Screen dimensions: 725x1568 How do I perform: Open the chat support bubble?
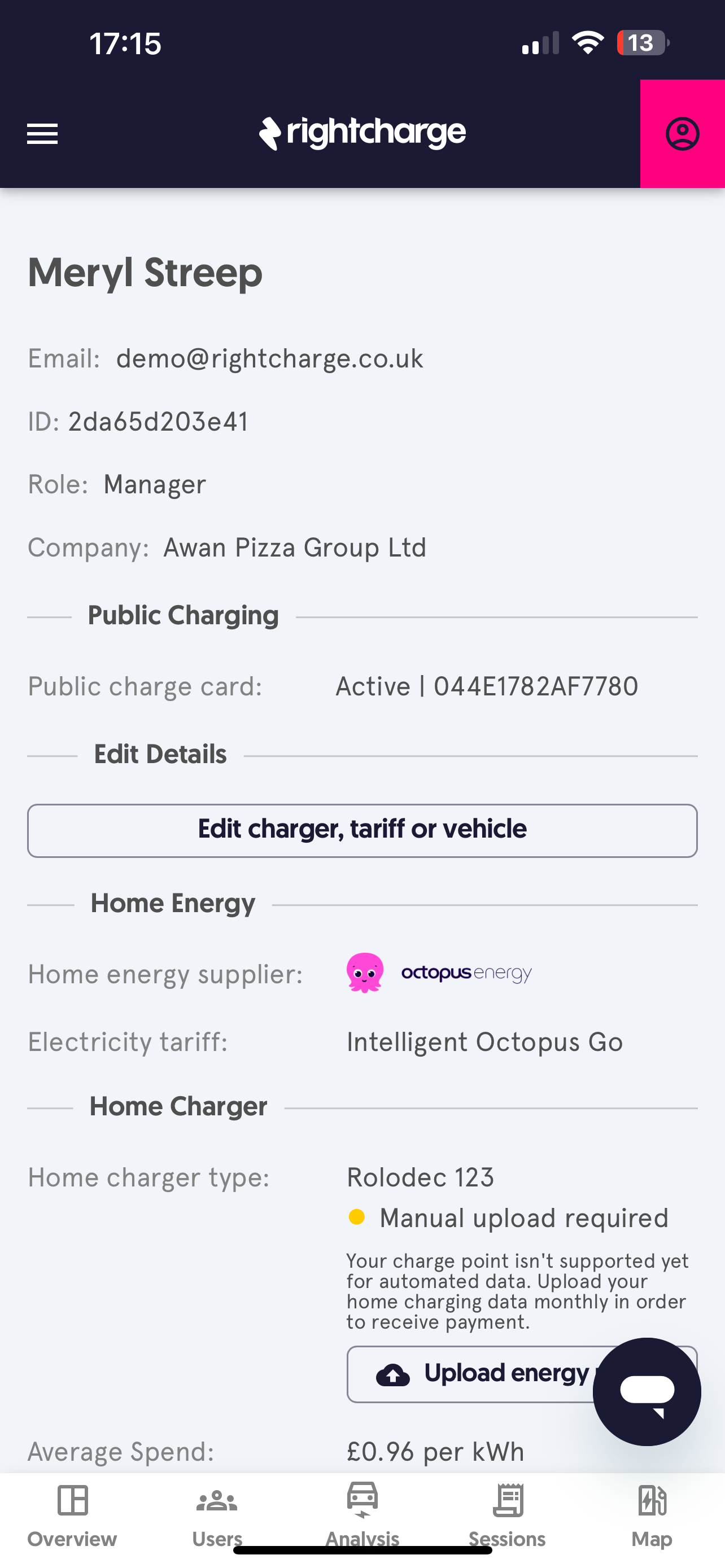coord(647,1391)
